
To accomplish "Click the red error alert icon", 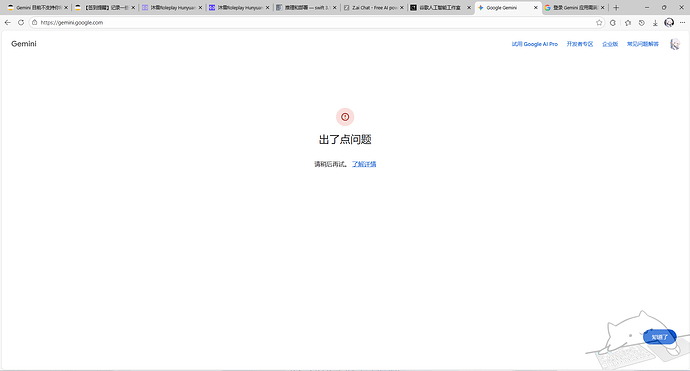I will pyautogui.click(x=345, y=117).
